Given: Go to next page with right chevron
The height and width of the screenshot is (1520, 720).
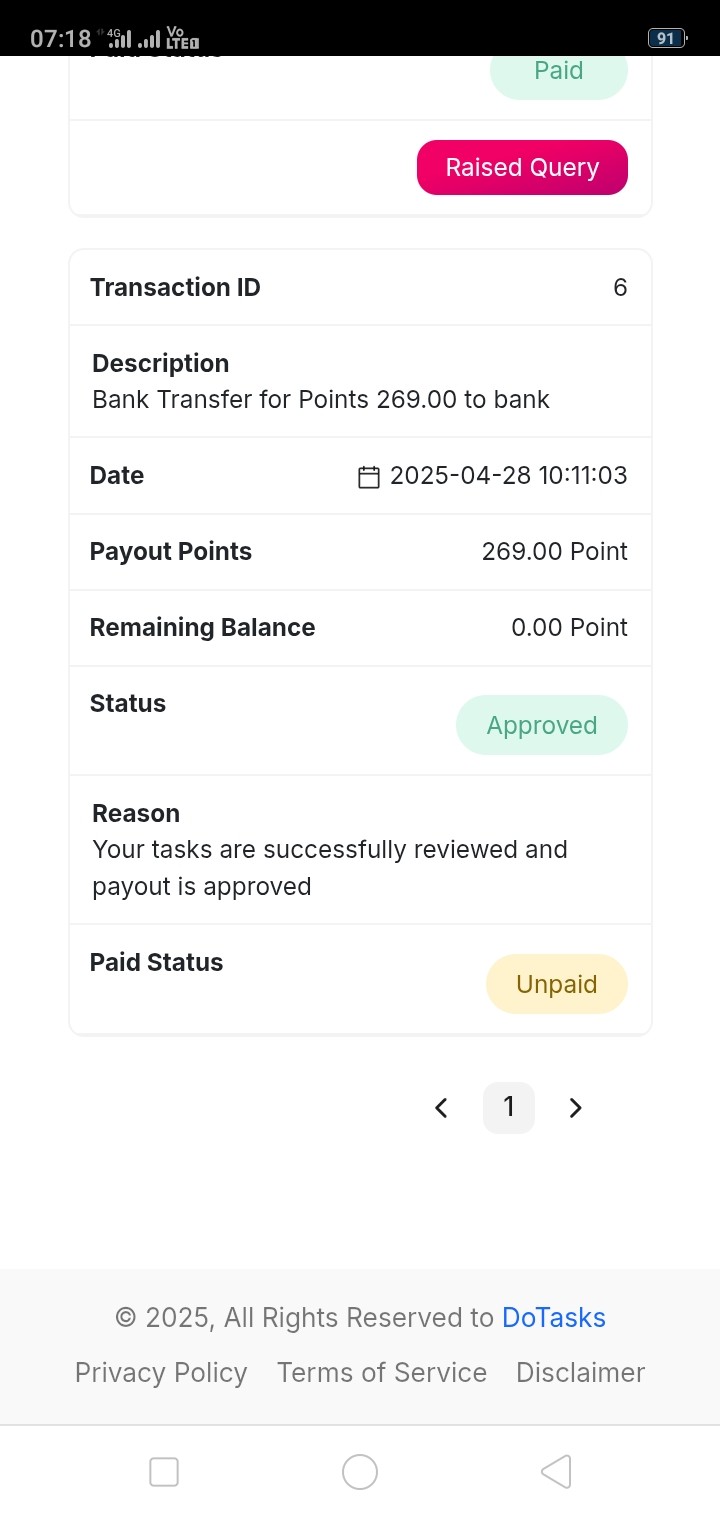Looking at the screenshot, I should tap(575, 1108).
